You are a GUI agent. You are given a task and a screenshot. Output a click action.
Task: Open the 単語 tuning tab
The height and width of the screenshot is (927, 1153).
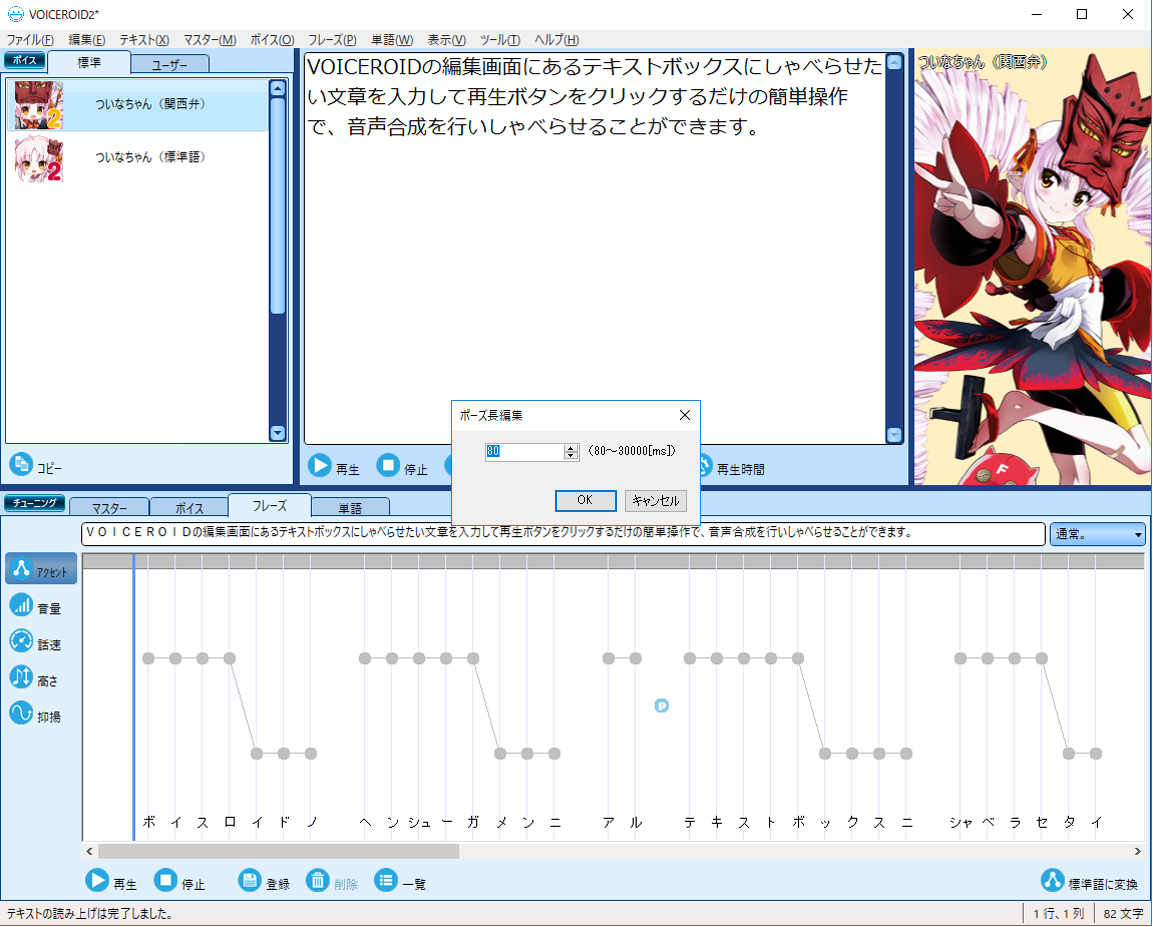[350, 507]
